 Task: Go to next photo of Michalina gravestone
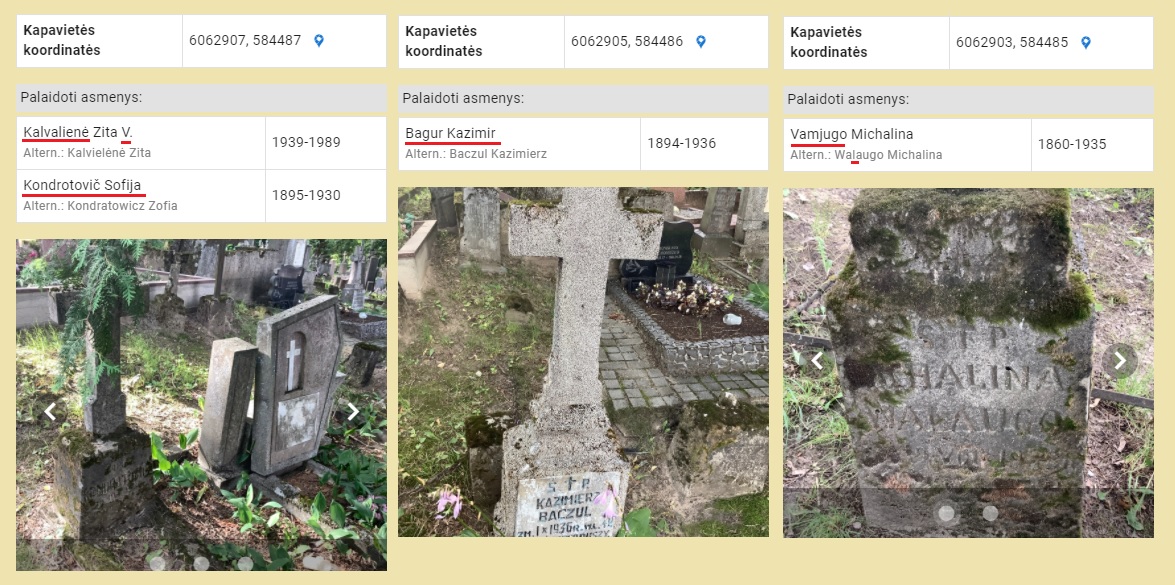pos(1120,361)
